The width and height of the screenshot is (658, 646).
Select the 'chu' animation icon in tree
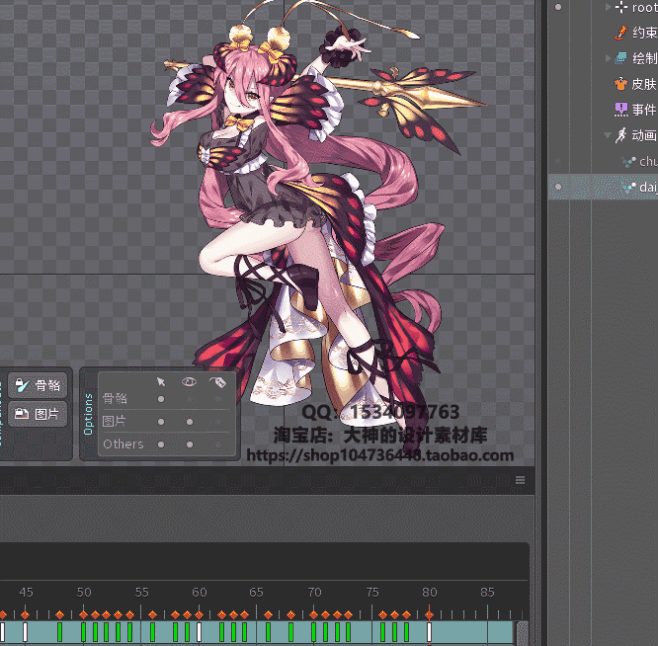pos(629,161)
